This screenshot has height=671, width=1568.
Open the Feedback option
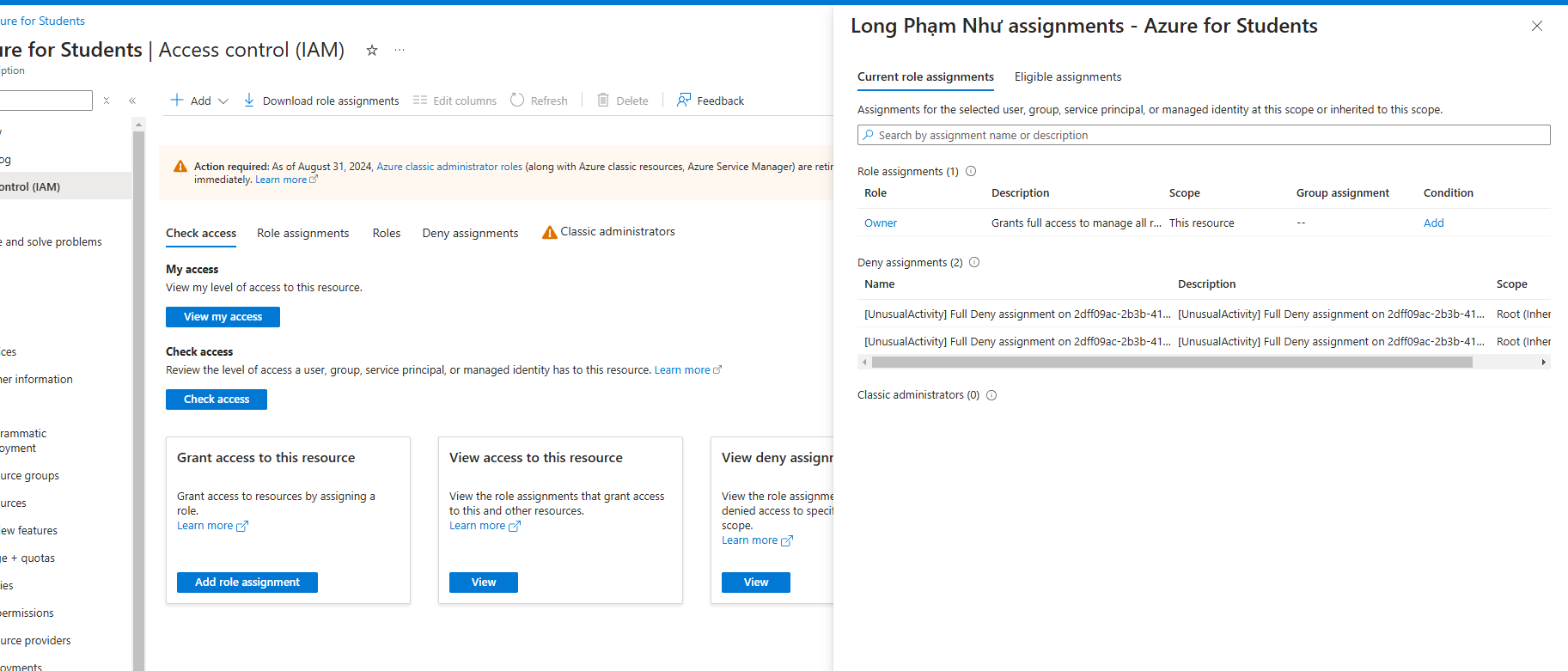point(711,101)
